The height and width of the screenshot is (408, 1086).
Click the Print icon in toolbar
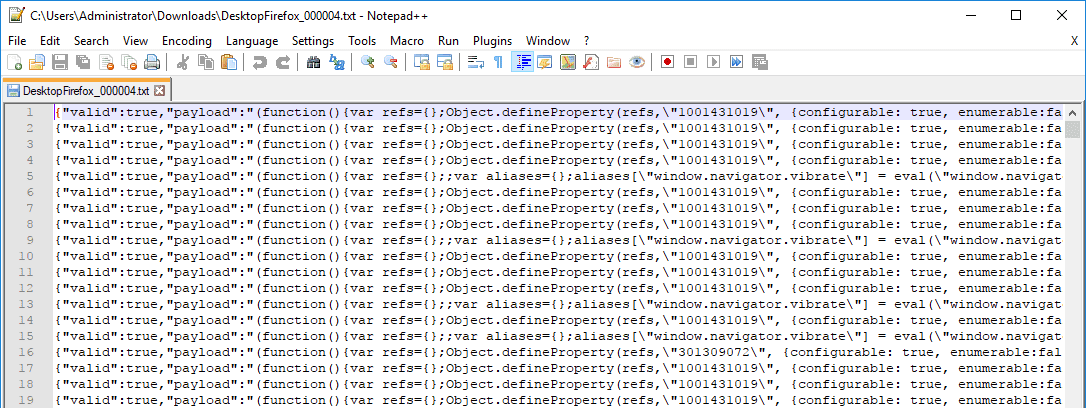click(x=152, y=62)
